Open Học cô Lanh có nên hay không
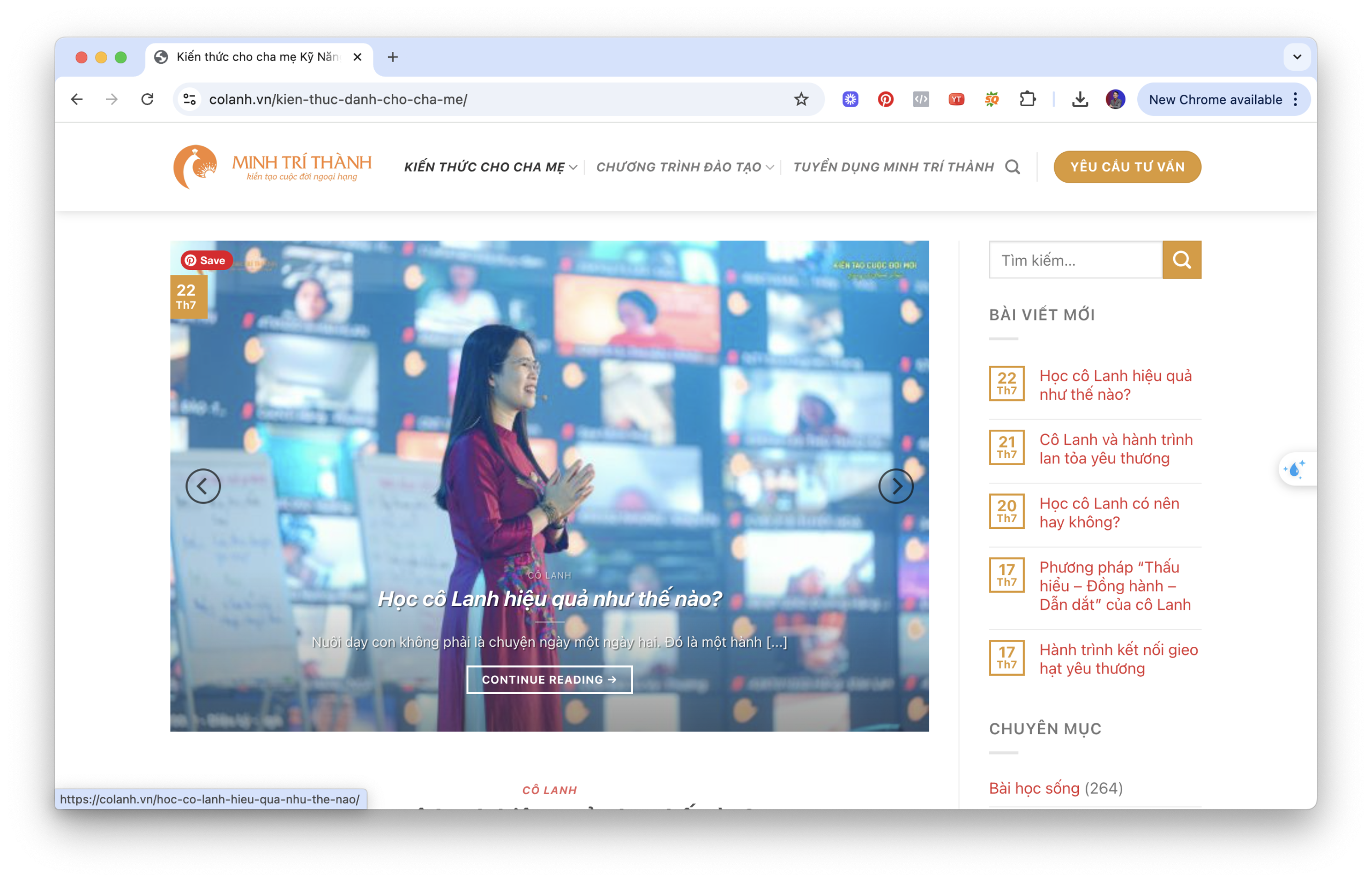 [x=1109, y=512]
